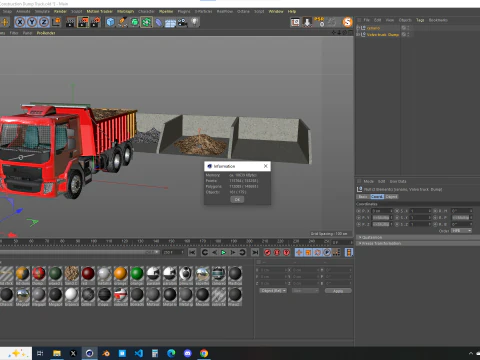
Task: Toggle the Y axis lock icon
Action: (32, 22)
